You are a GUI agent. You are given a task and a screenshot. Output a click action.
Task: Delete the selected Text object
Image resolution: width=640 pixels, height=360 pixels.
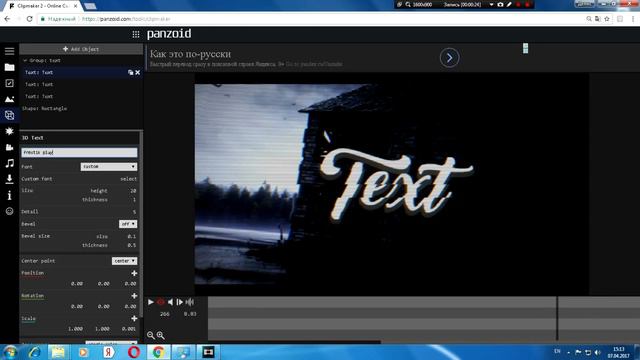point(138,72)
